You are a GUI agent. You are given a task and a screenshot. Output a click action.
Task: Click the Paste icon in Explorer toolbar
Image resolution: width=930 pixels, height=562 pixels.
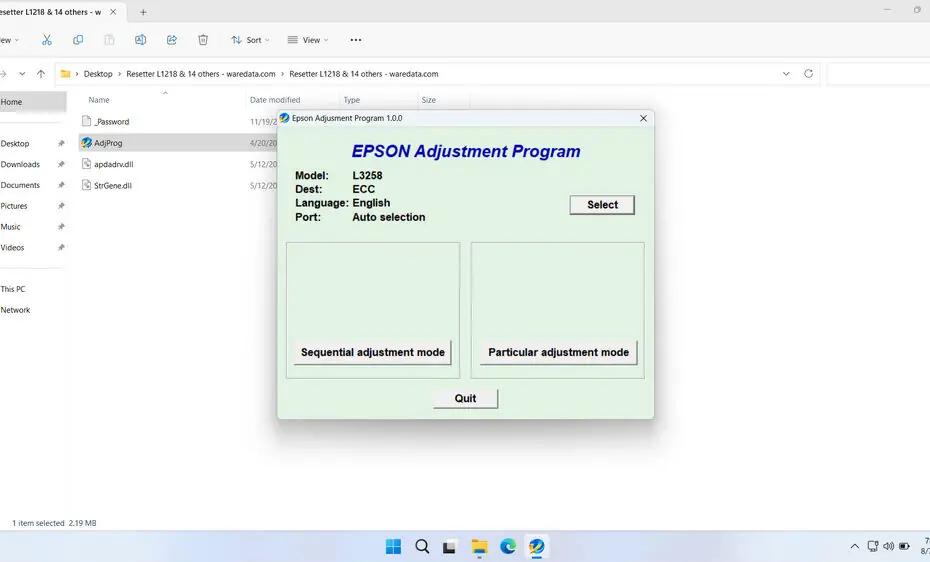pyautogui.click(x=109, y=40)
